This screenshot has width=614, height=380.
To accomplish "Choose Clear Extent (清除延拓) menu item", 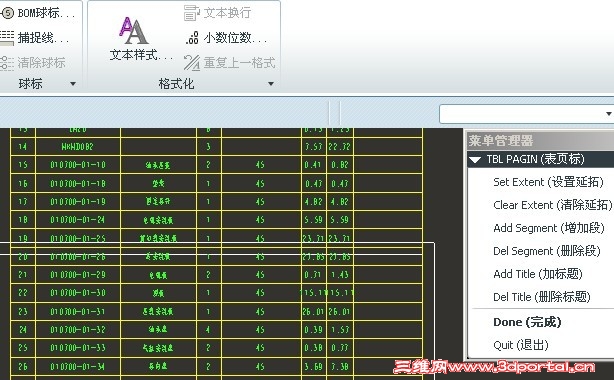I will pyautogui.click(x=552, y=205).
